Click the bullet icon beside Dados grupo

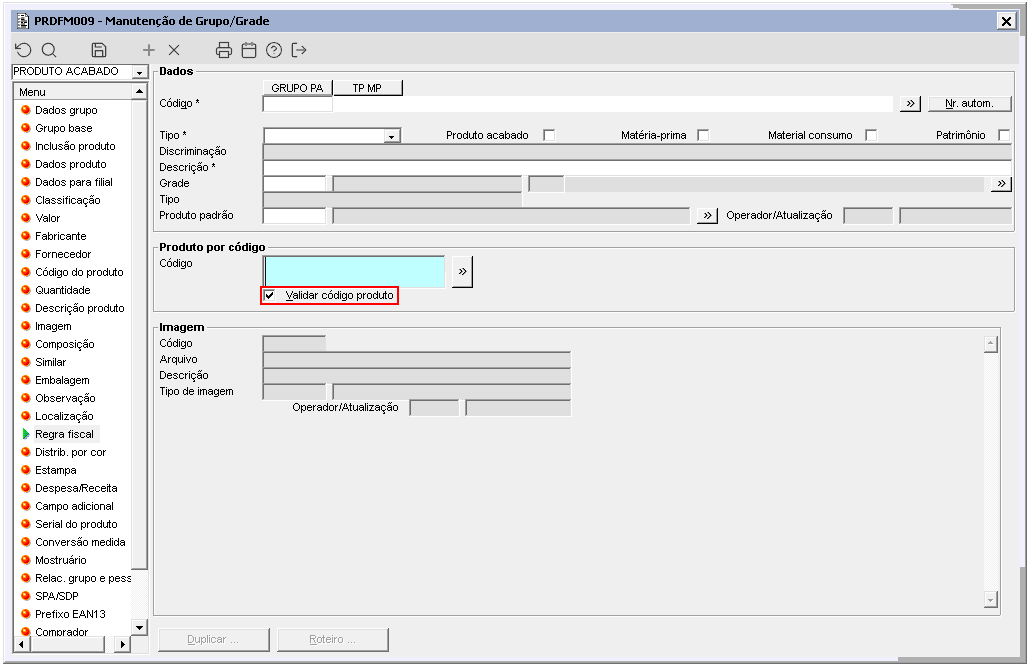click(26, 109)
